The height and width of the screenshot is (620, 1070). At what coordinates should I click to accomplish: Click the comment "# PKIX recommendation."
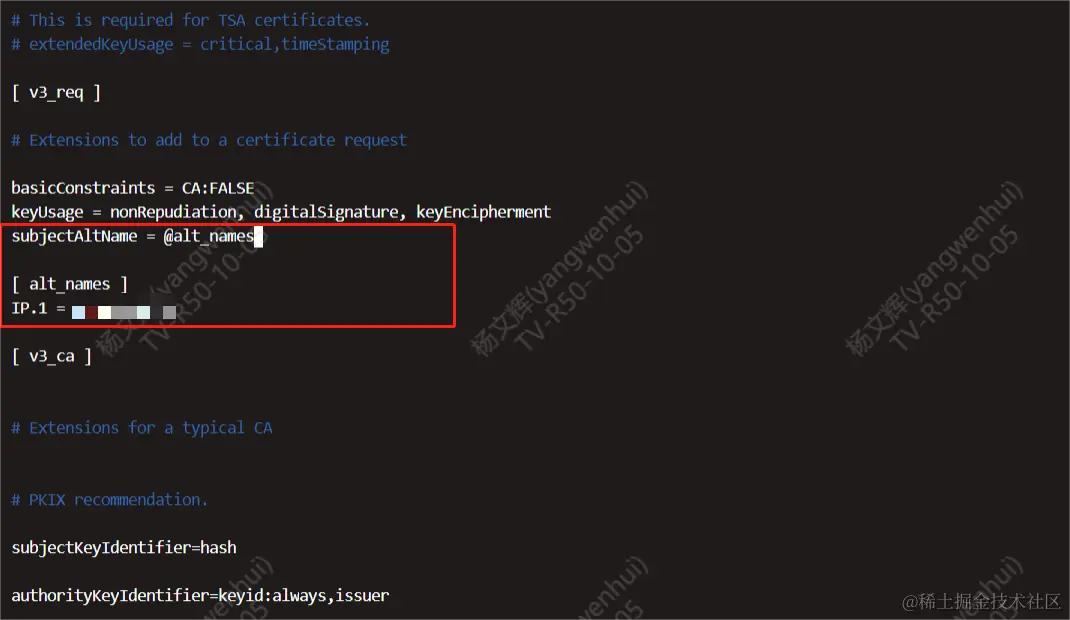pyautogui.click(x=109, y=500)
